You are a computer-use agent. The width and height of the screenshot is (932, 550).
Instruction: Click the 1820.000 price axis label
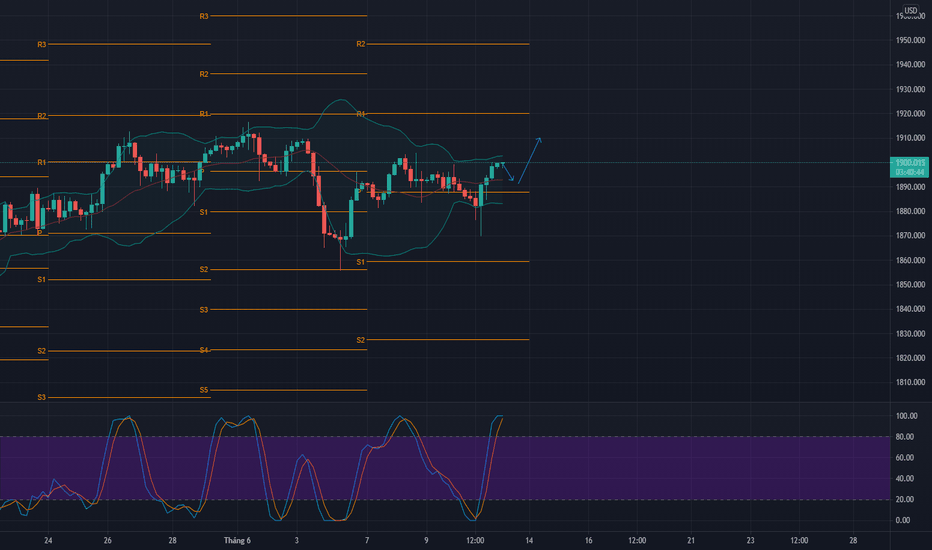(x=910, y=358)
